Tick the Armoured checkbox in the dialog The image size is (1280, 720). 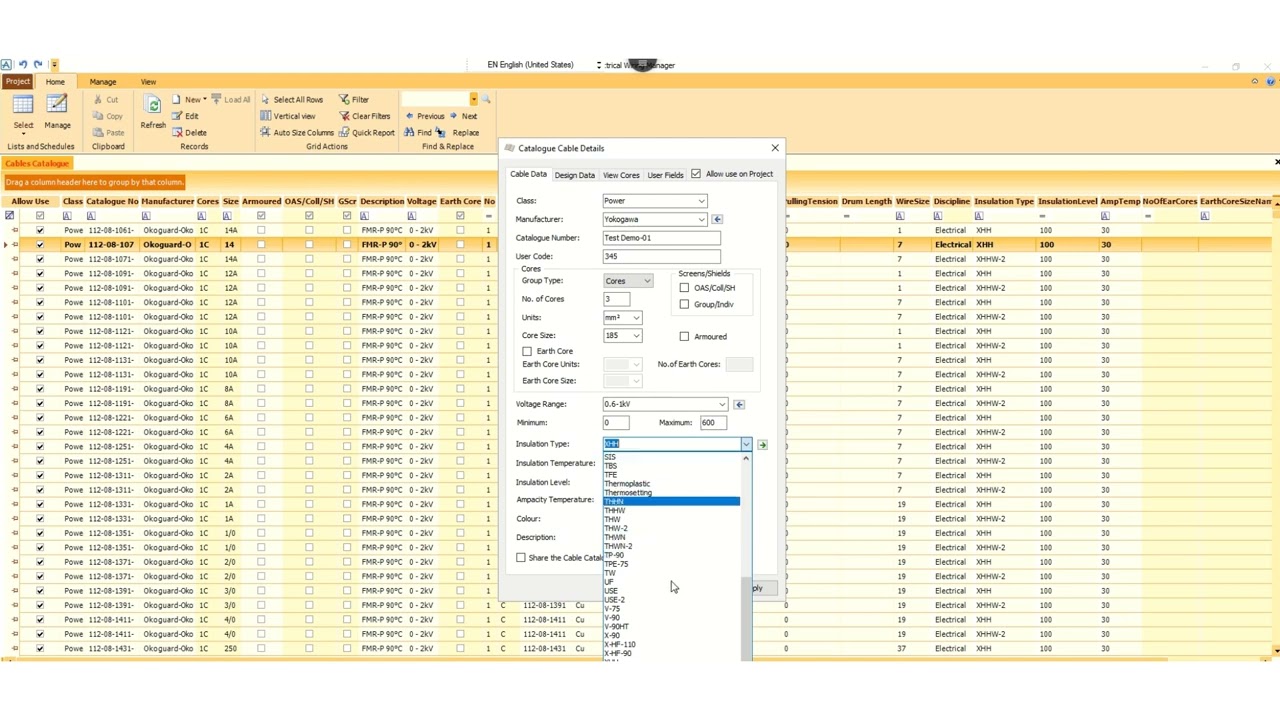coord(684,336)
